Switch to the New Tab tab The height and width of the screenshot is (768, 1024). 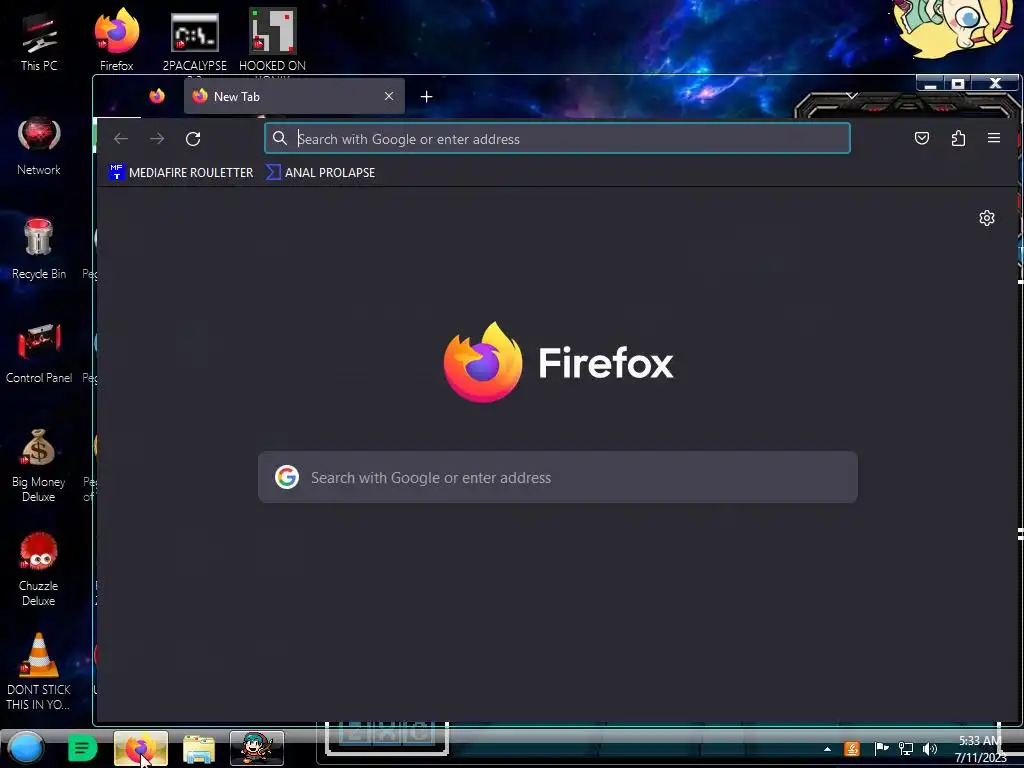[295, 97]
